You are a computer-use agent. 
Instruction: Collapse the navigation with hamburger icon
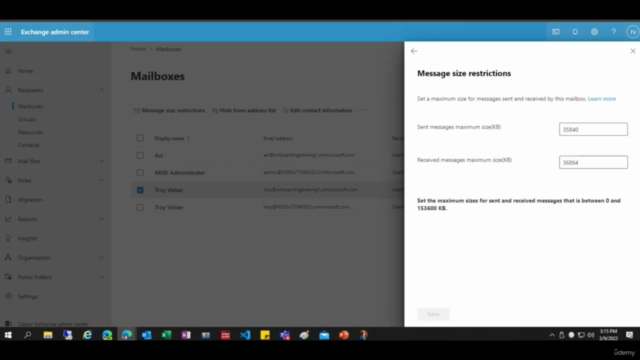click(x=8, y=51)
